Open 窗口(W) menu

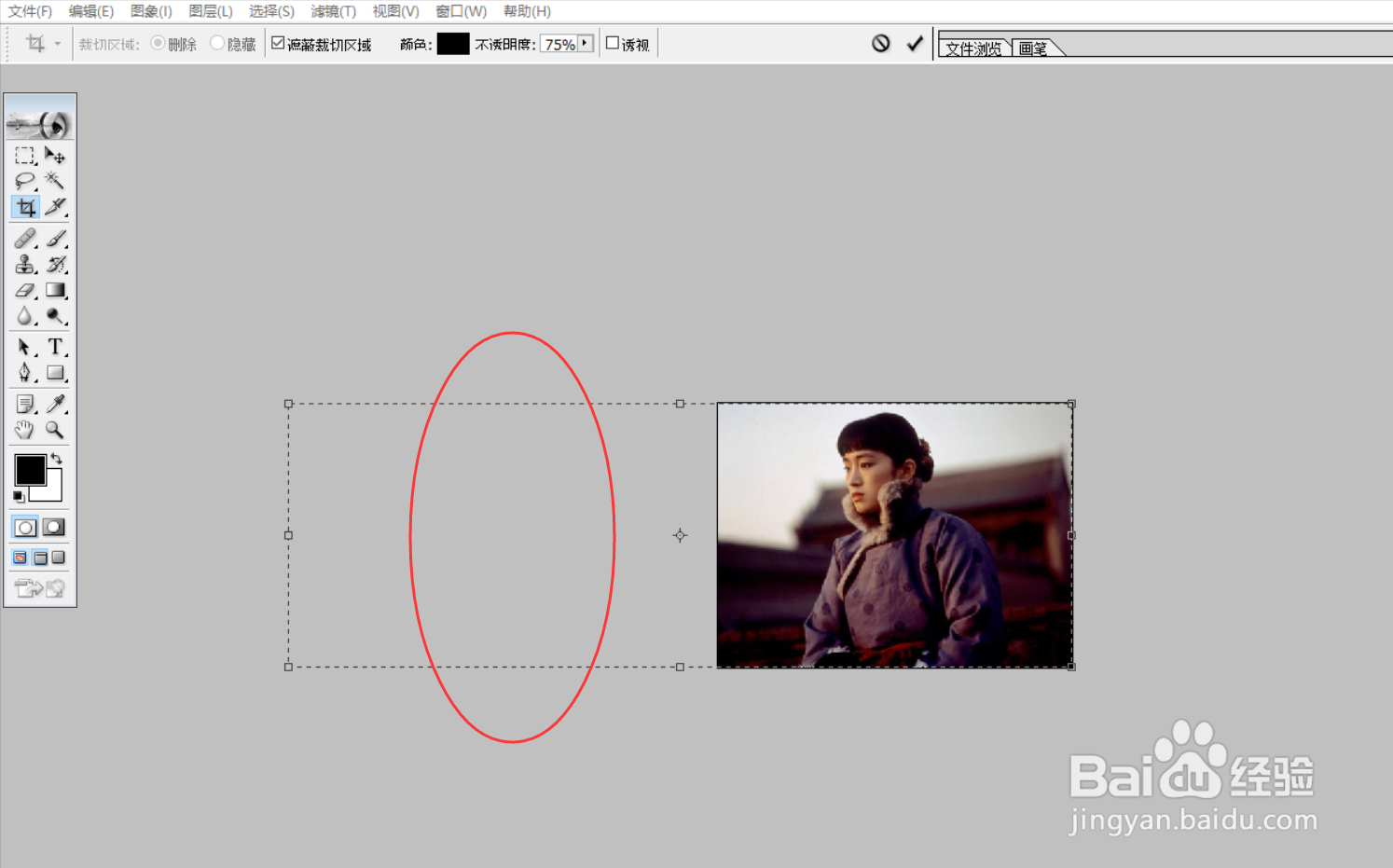pos(461,11)
